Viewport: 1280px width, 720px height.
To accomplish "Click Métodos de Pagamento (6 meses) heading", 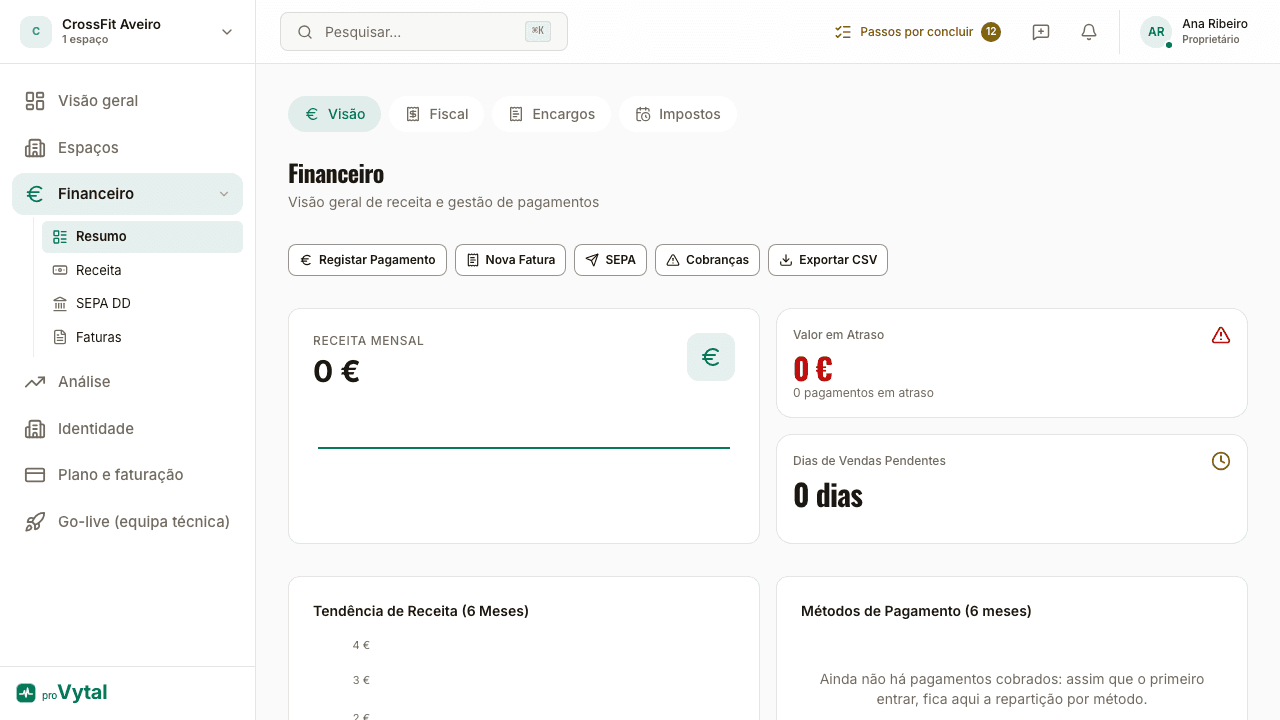I will coord(916,611).
